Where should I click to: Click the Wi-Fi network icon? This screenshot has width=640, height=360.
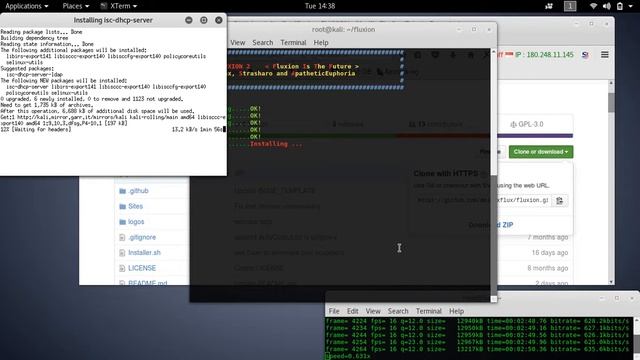tap(593, 6)
